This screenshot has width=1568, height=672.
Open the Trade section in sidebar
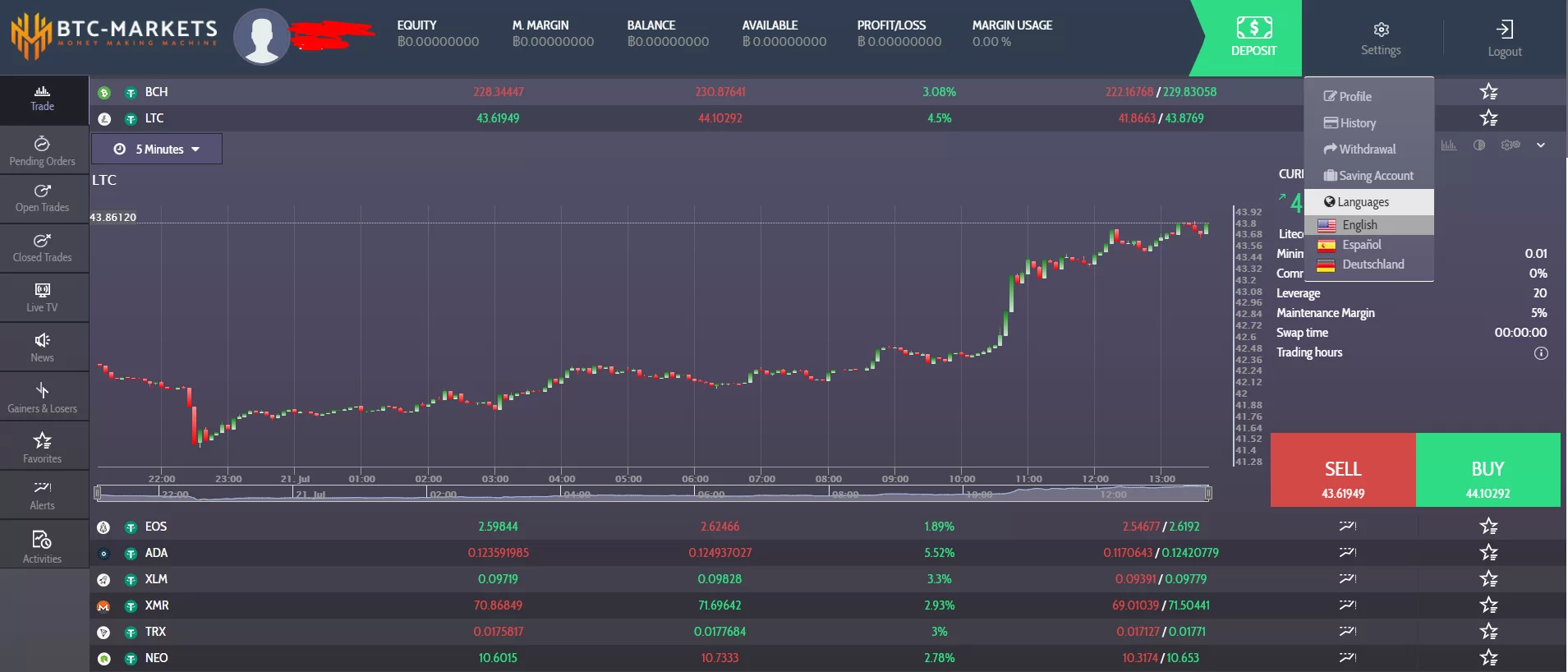43,99
